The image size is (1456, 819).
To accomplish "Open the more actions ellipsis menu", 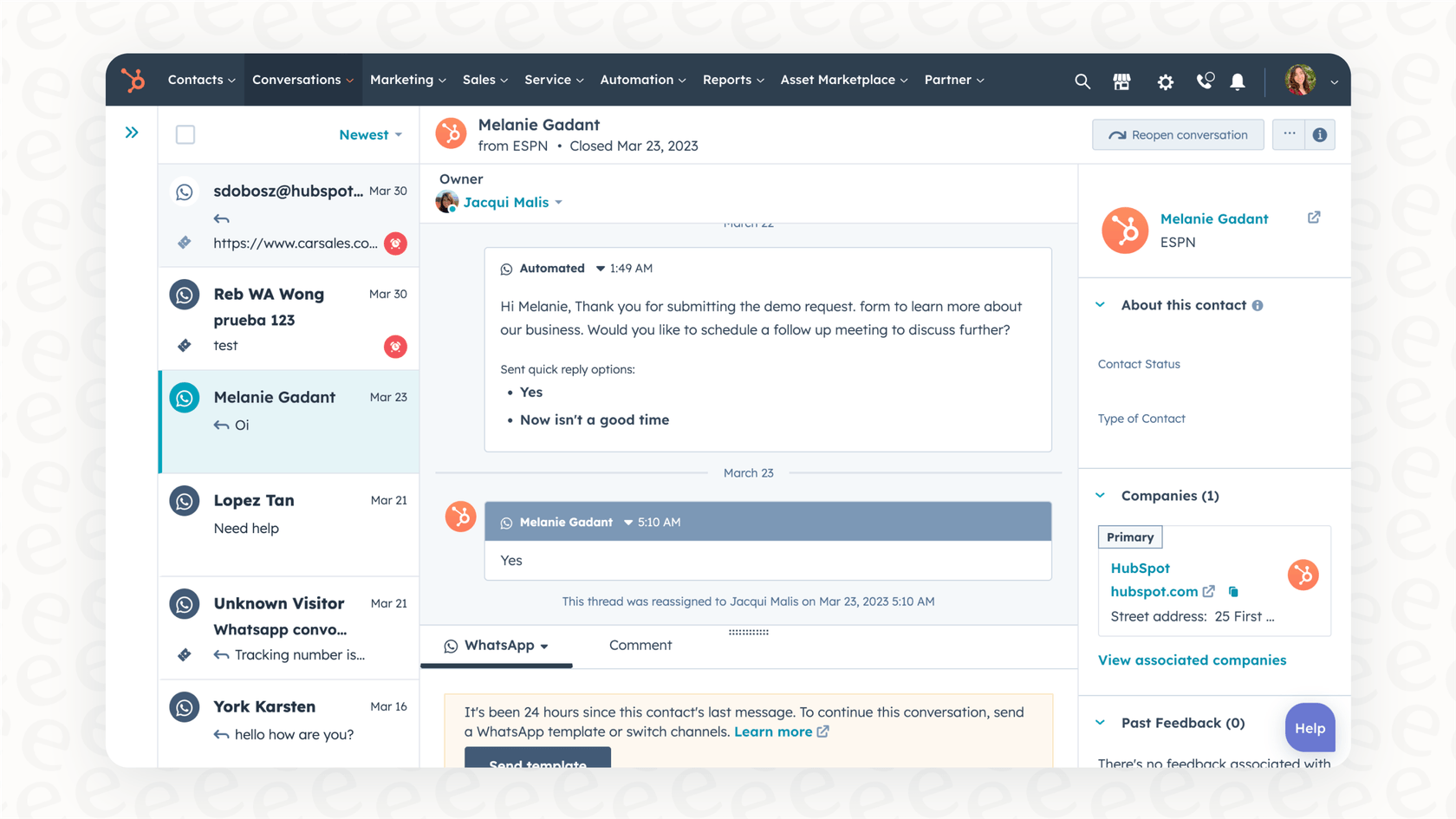I will coord(1289,134).
